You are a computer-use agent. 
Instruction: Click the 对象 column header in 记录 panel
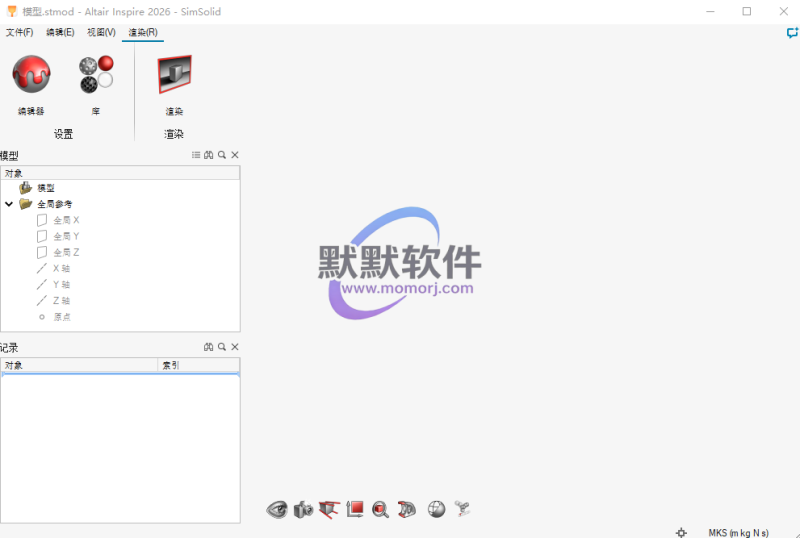click(80, 365)
